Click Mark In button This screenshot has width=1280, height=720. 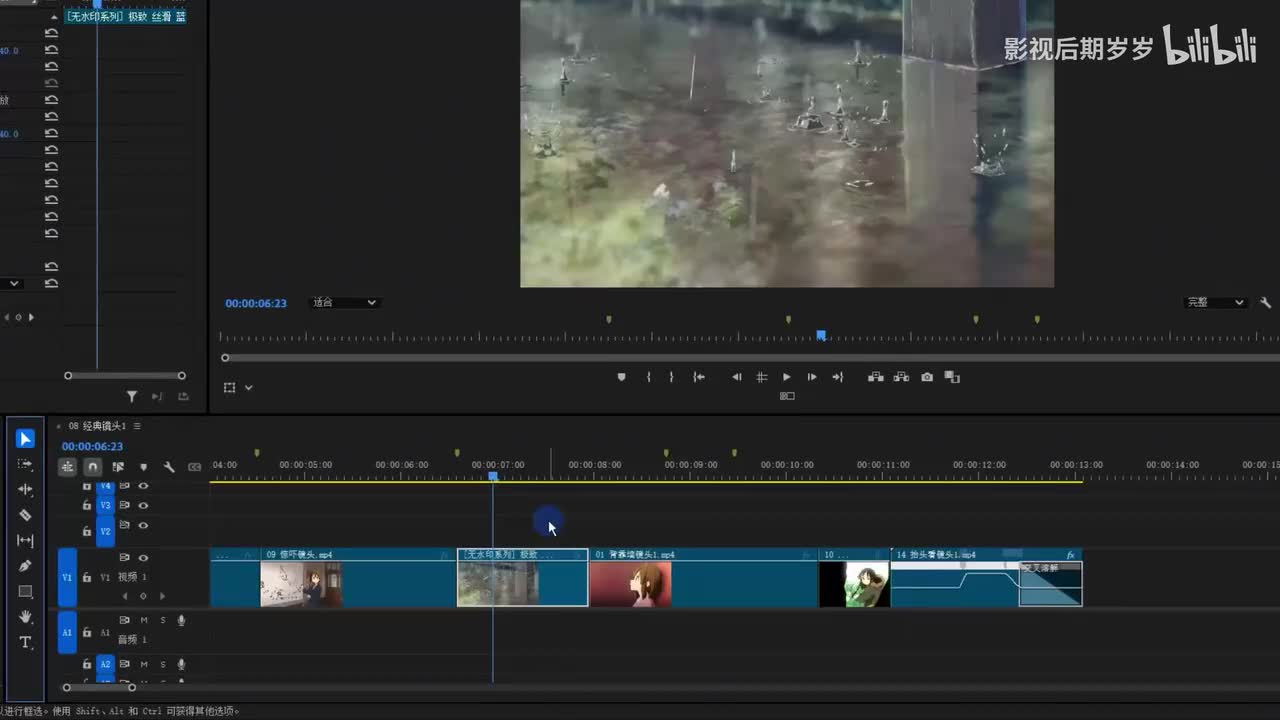(648, 377)
